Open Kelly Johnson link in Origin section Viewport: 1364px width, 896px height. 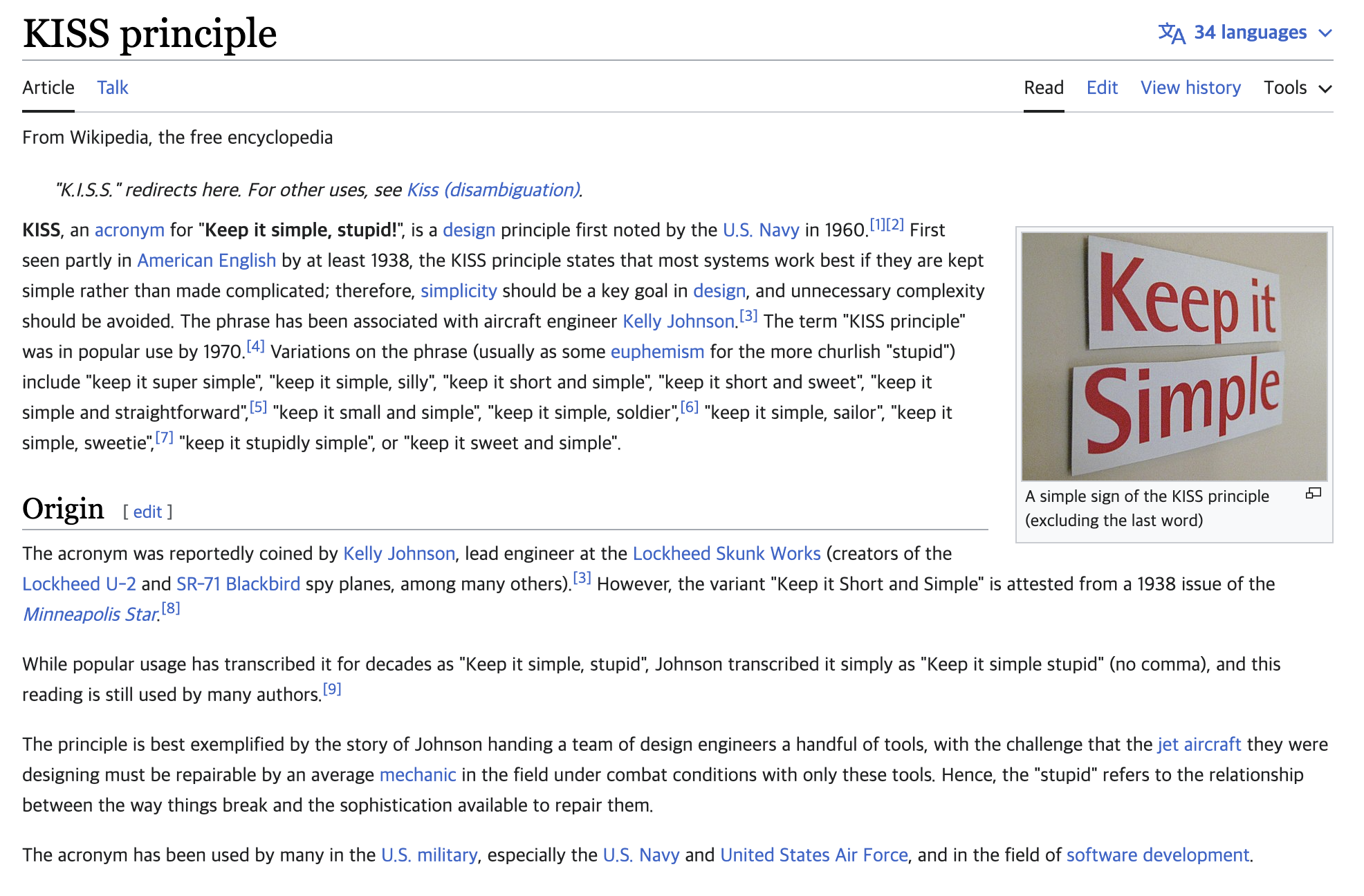pos(399,554)
